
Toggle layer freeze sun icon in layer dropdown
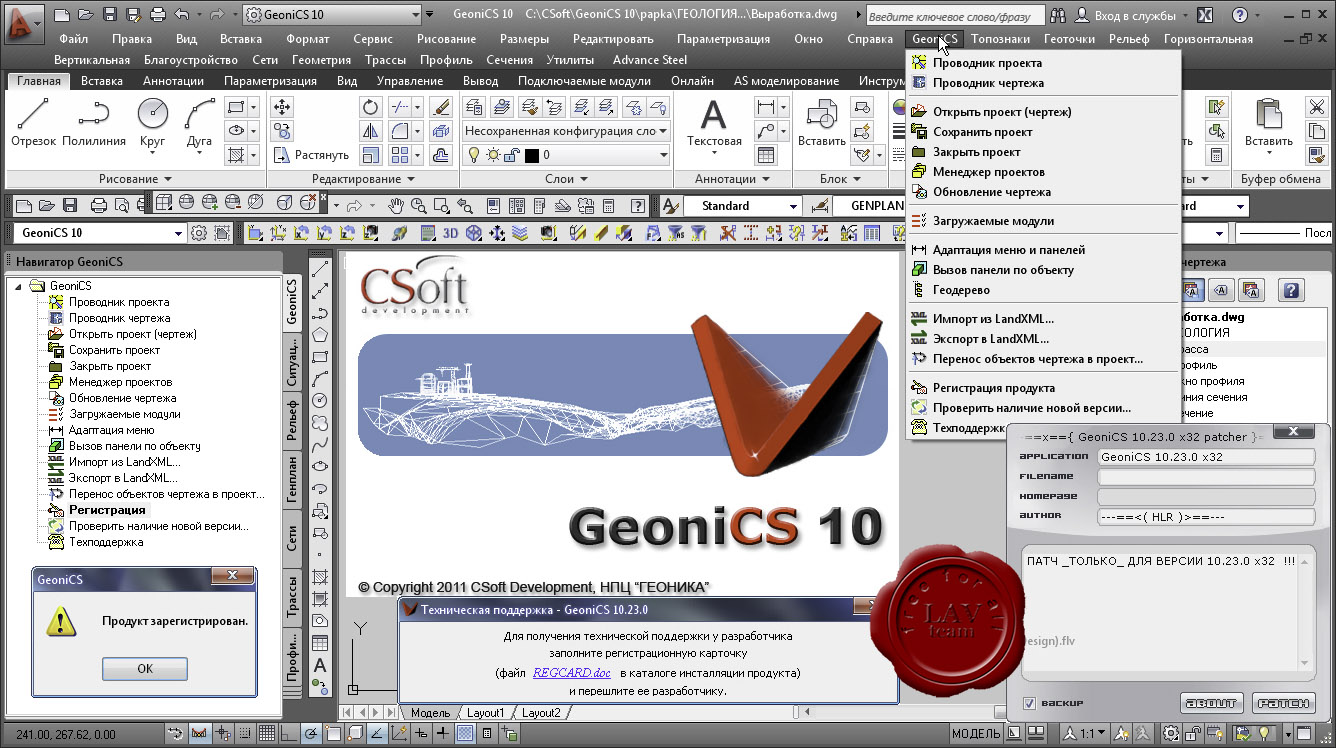[493, 155]
